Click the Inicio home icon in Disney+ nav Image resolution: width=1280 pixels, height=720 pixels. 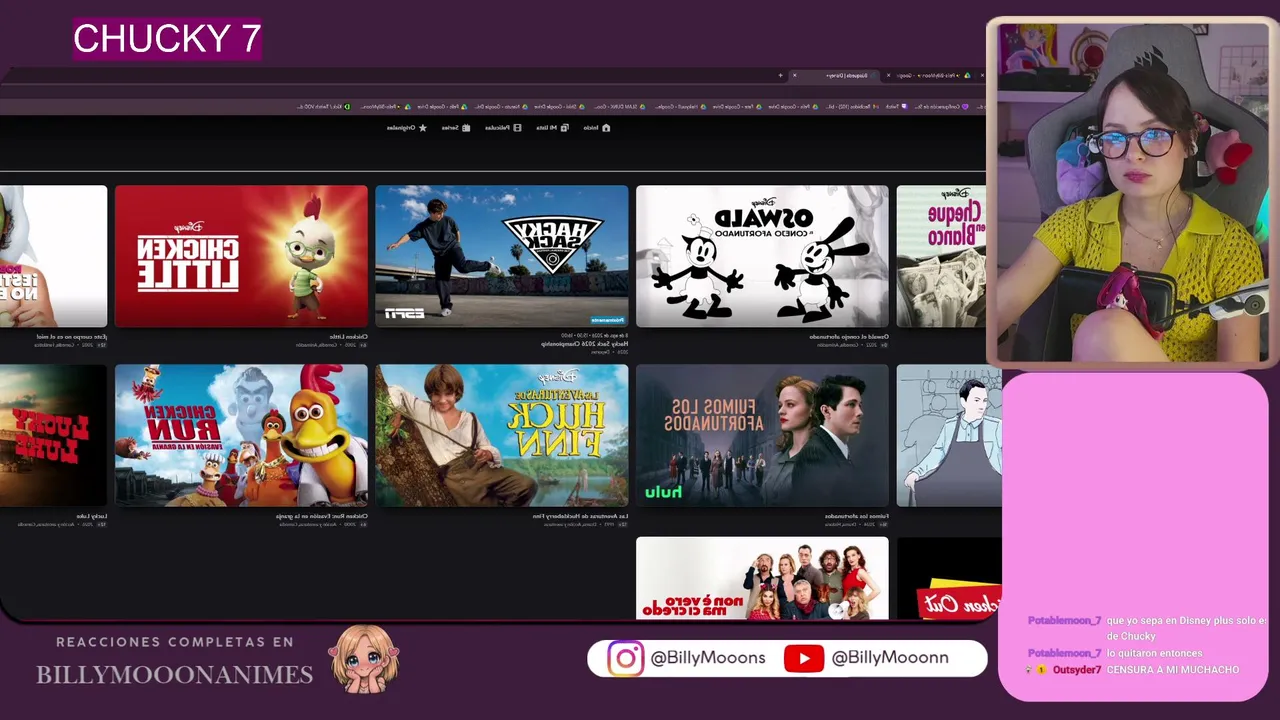[606, 128]
